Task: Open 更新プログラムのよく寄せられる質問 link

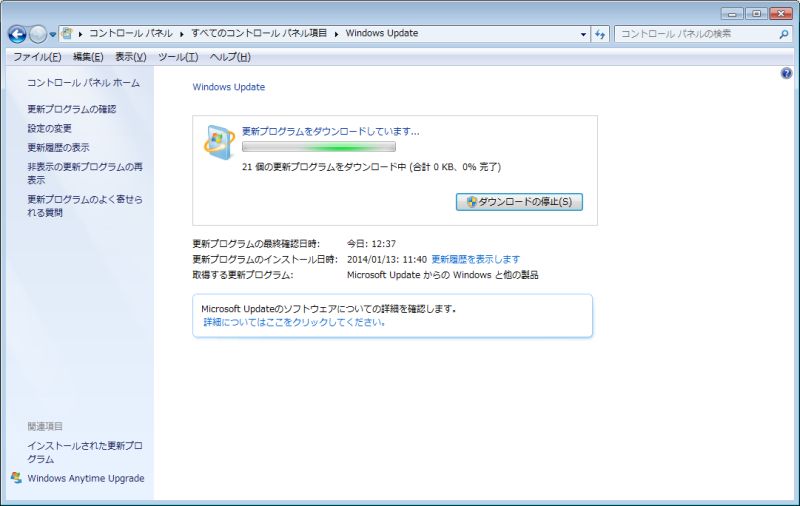Action: tap(85, 206)
